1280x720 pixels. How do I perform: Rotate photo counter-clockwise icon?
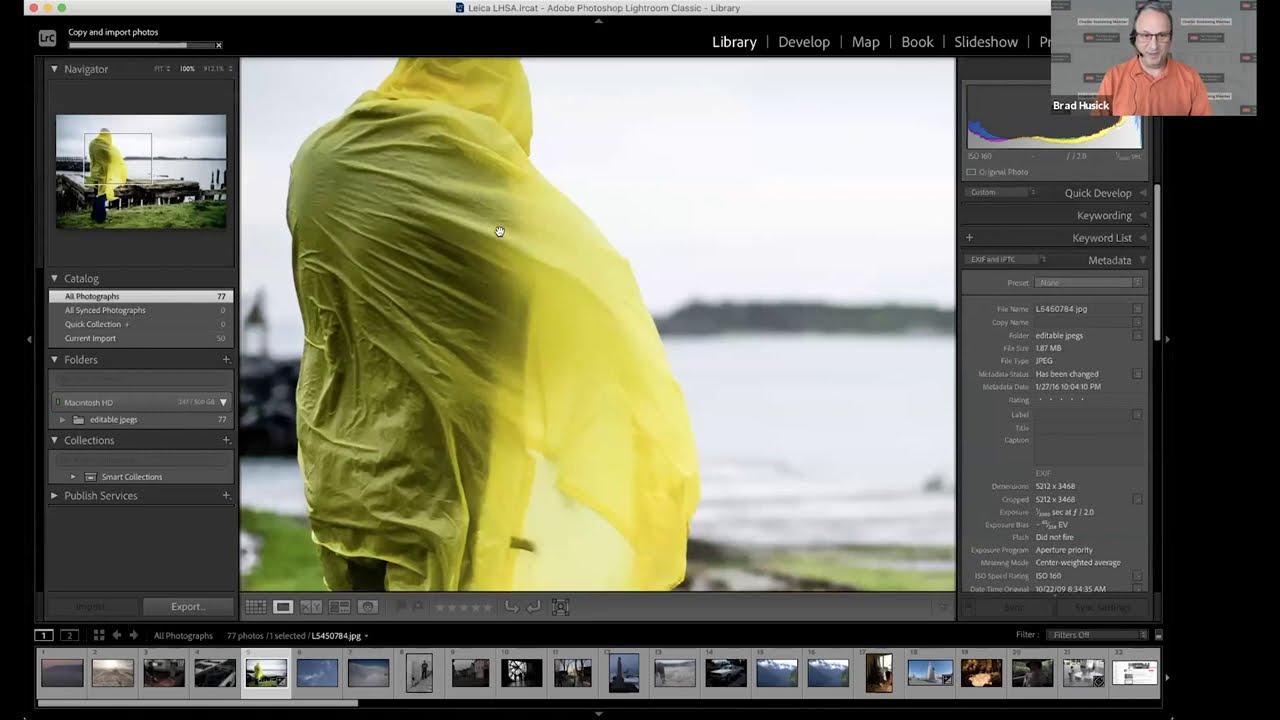[511, 607]
